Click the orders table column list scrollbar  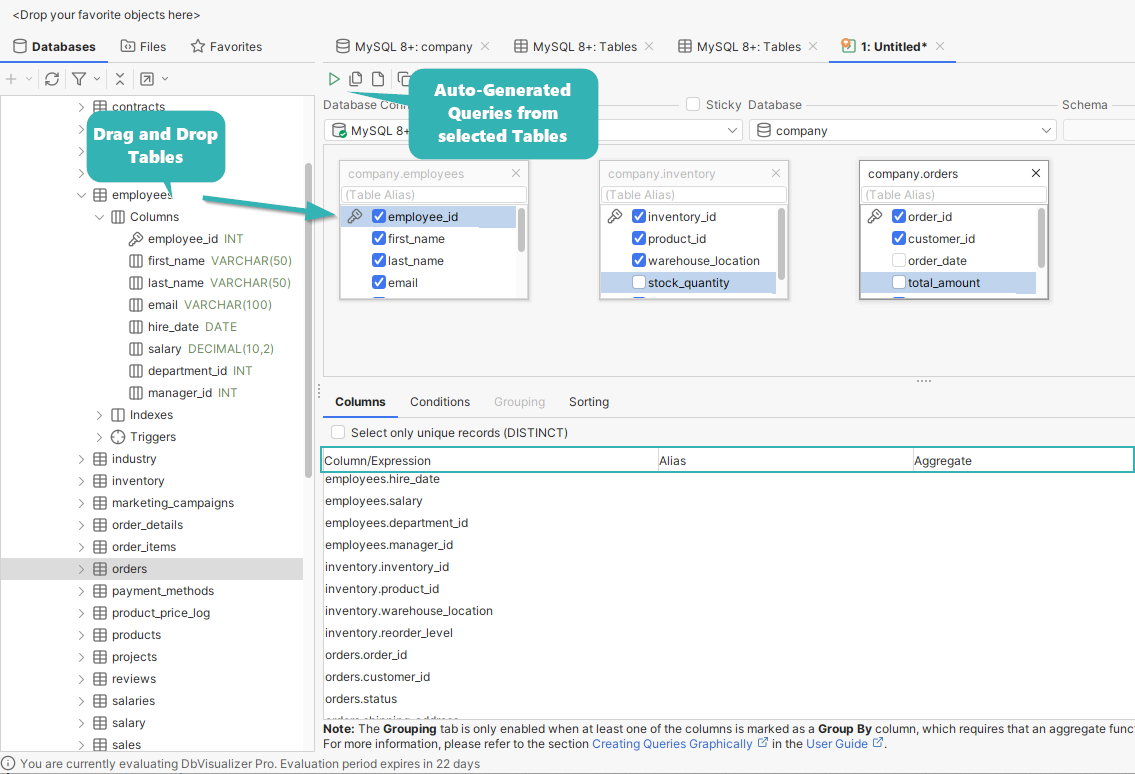tap(1041, 238)
